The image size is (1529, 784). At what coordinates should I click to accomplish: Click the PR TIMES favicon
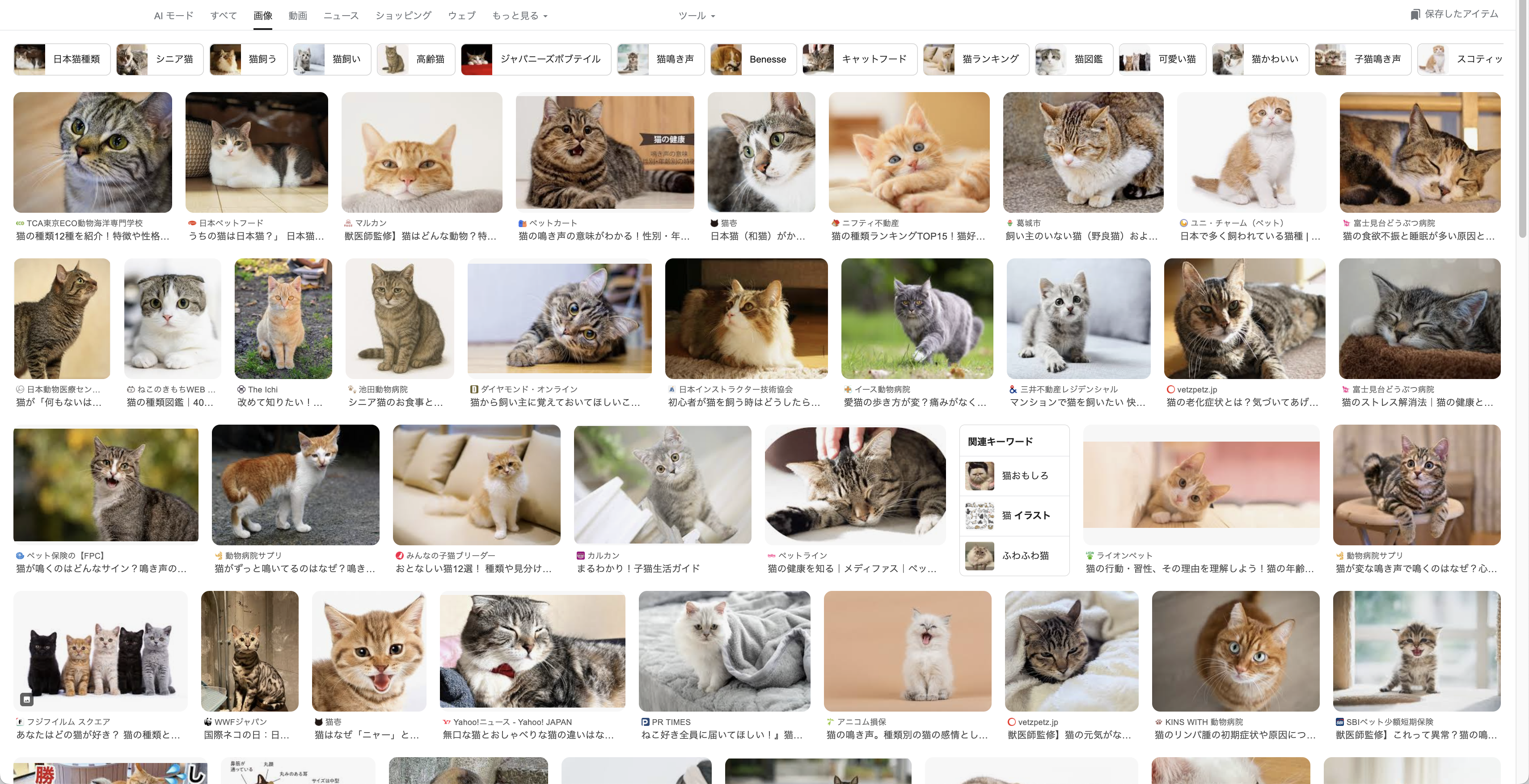[x=645, y=722]
